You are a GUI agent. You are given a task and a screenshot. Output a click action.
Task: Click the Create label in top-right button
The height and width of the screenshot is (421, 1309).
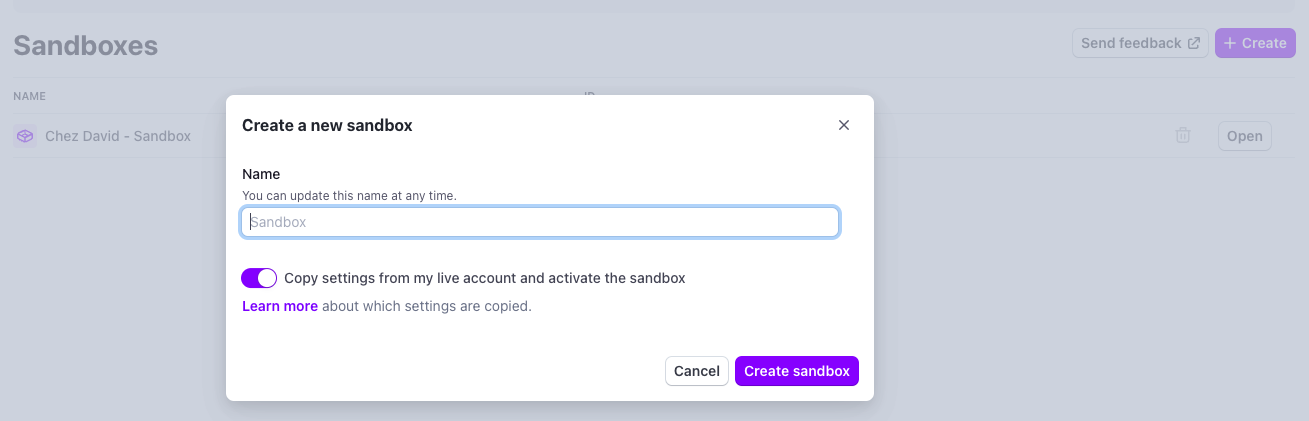pos(1264,43)
